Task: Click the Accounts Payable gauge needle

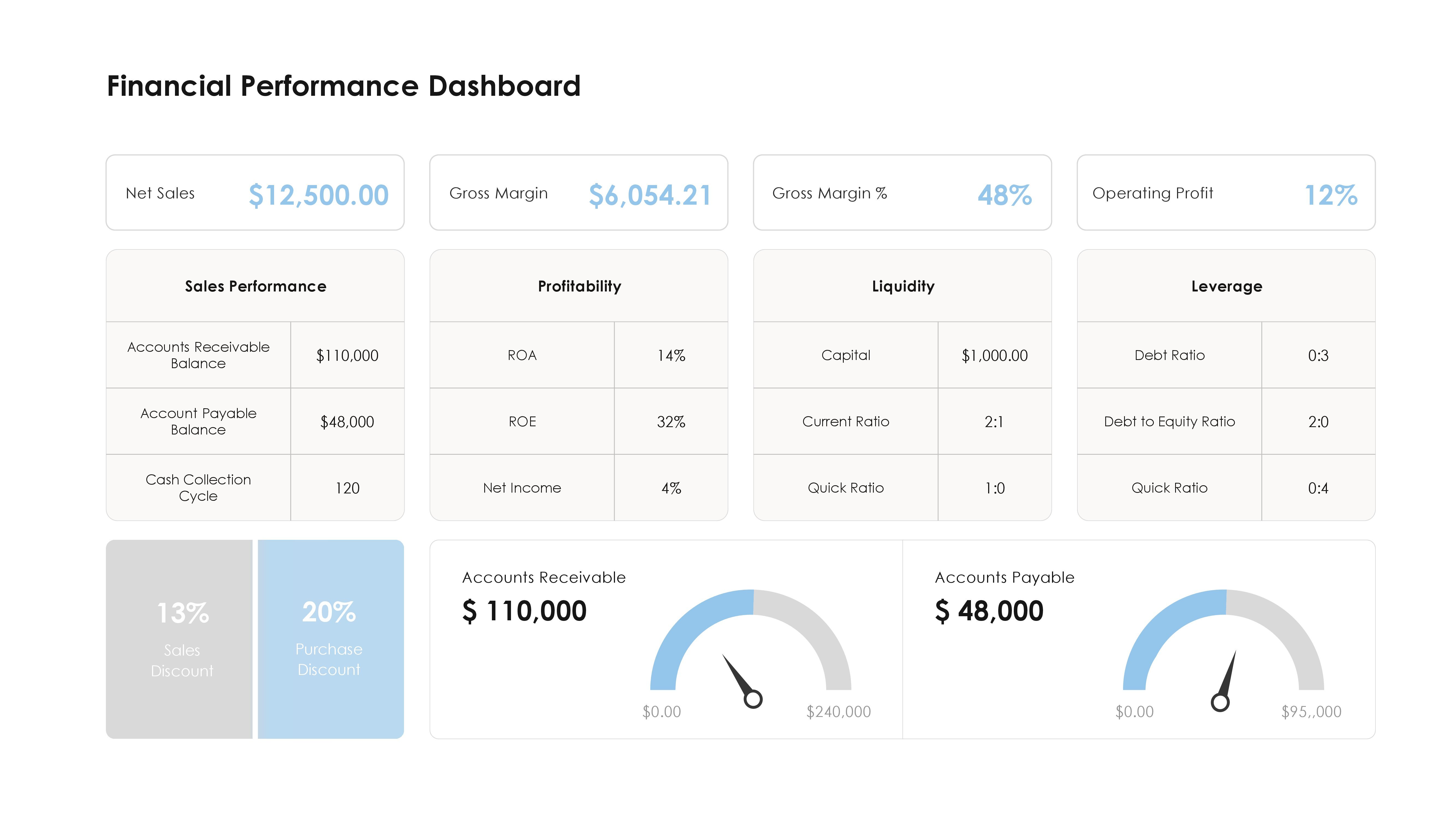Action: pos(1224,681)
